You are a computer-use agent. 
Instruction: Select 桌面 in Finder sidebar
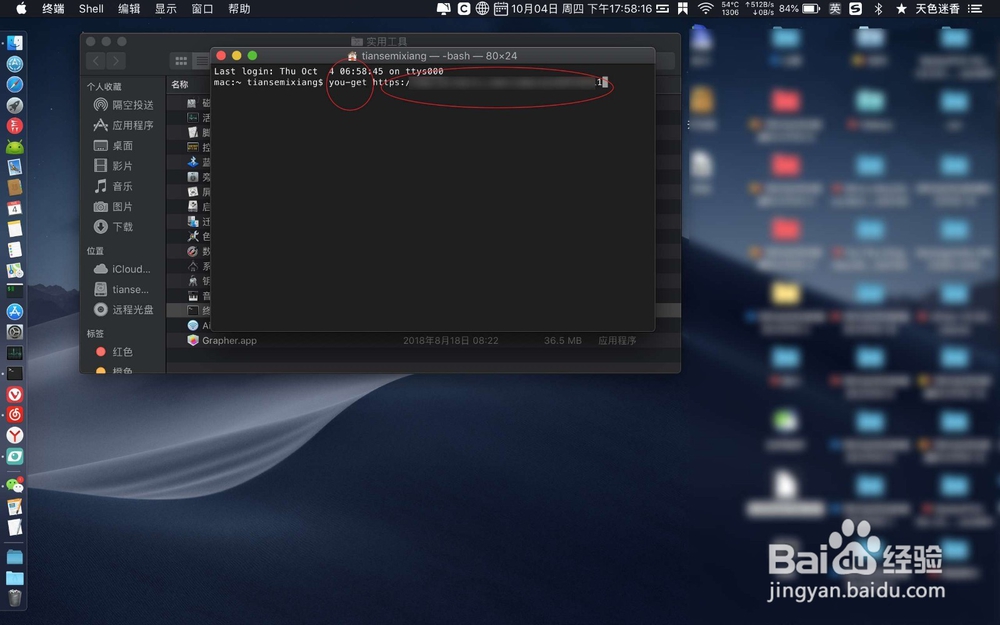pyautogui.click(x=113, y=145)
